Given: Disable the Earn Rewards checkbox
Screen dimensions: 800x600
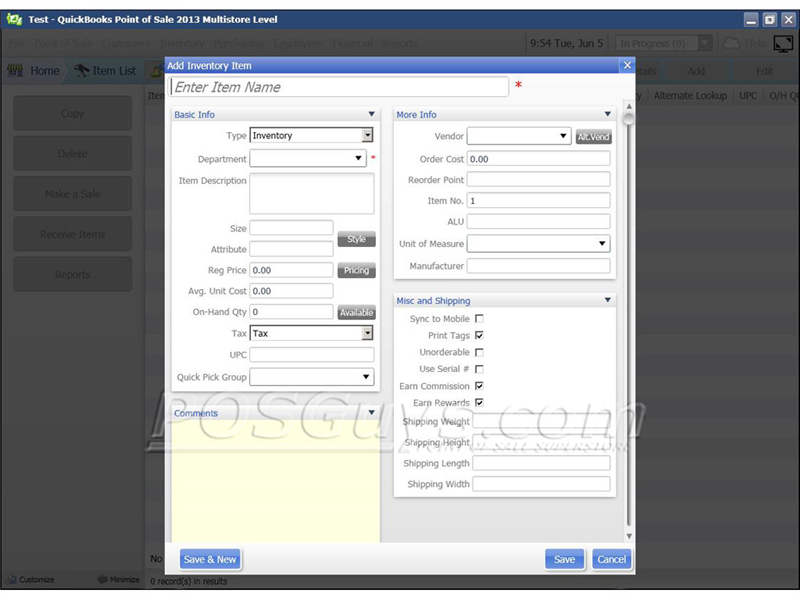Looking at the screenshot, I should click(479, 403).
